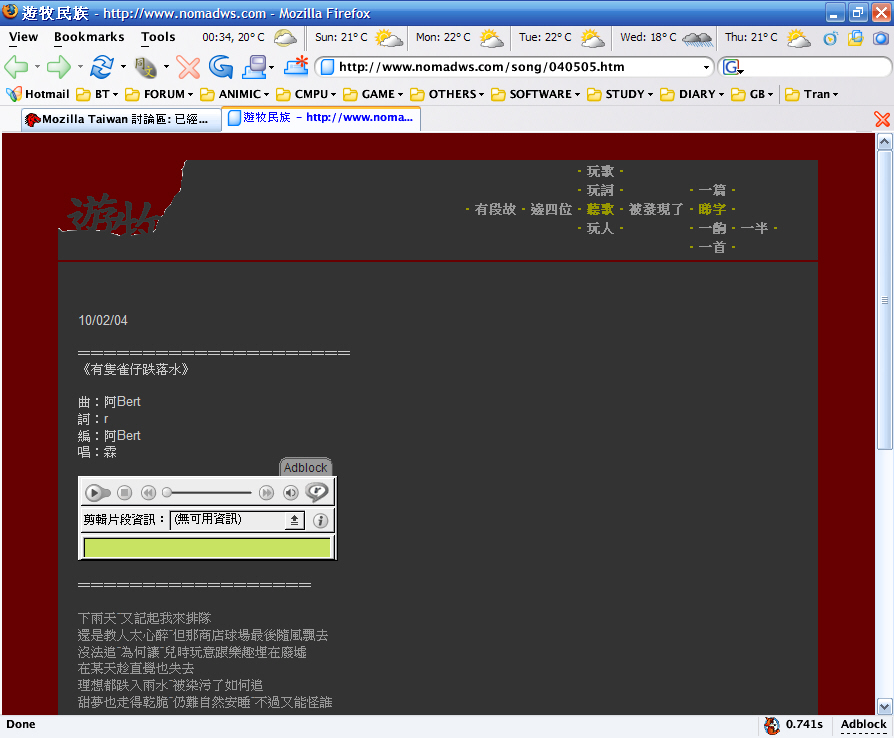The image size is (894, 738).
Task: Click the 有段故 navigation link
Action: pos(495,209)
